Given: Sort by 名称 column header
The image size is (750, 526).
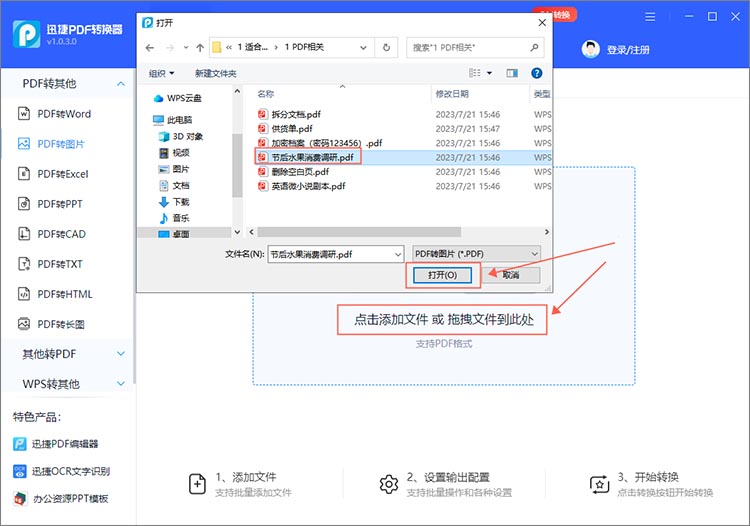Looking at the screenshot, I should 265,94.
